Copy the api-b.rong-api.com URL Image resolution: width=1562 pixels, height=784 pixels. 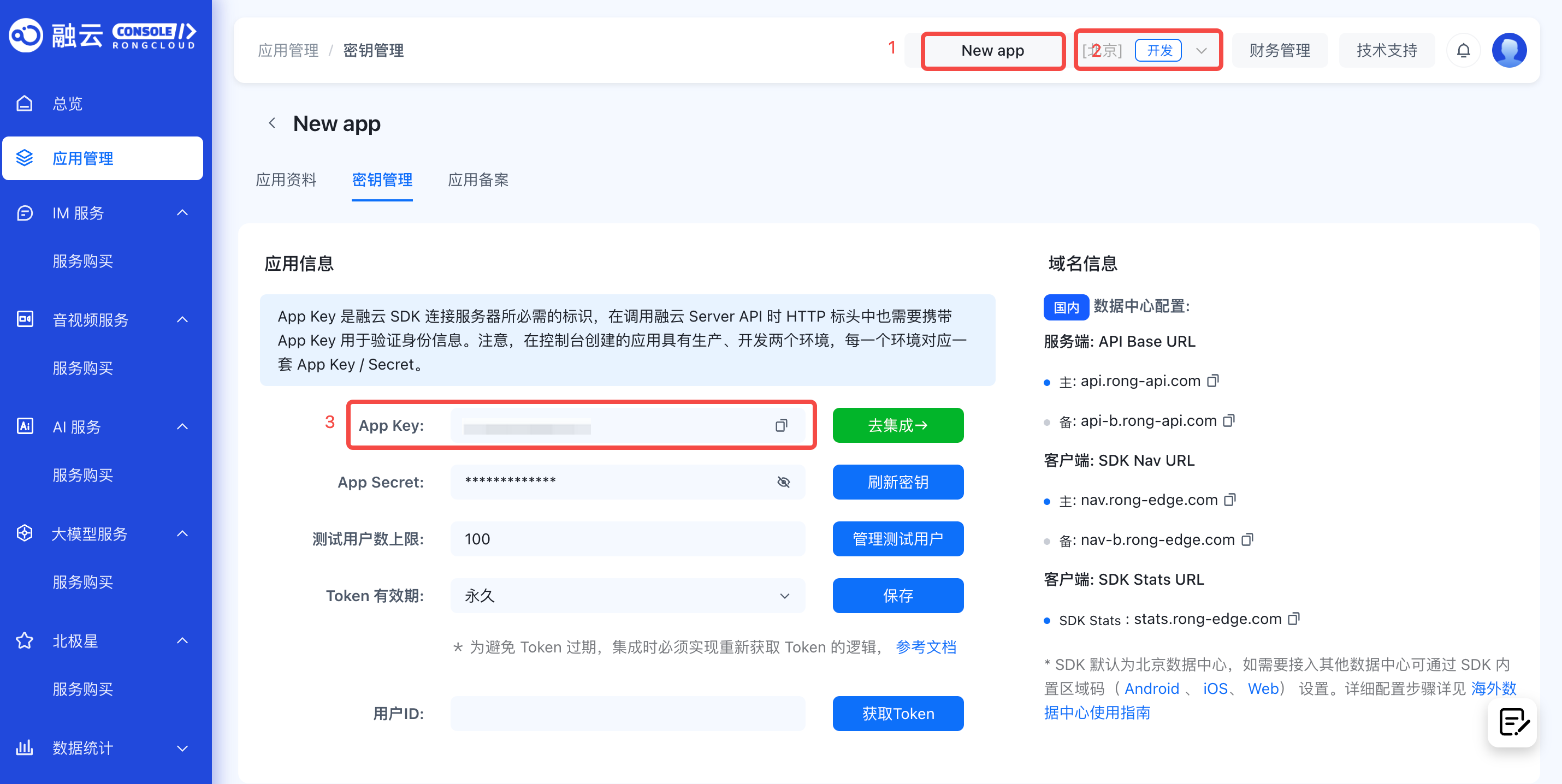click(1229, 421)
